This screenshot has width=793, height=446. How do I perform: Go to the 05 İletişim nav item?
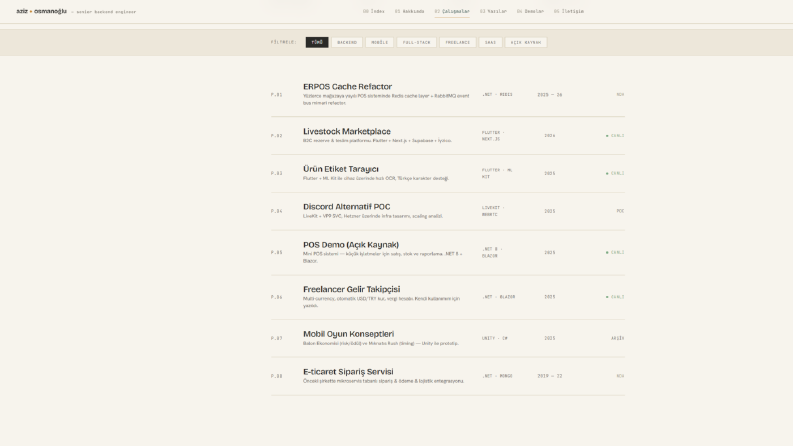568,11
